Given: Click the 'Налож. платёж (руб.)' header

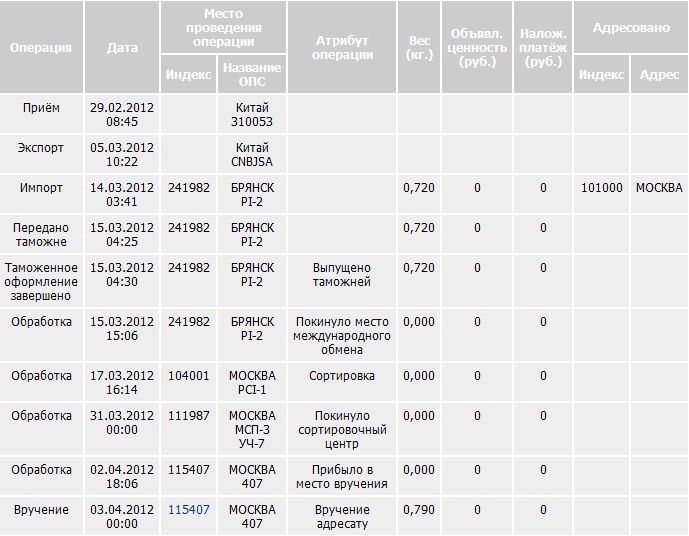Looking at the screenshot, I should click(543, 47).
